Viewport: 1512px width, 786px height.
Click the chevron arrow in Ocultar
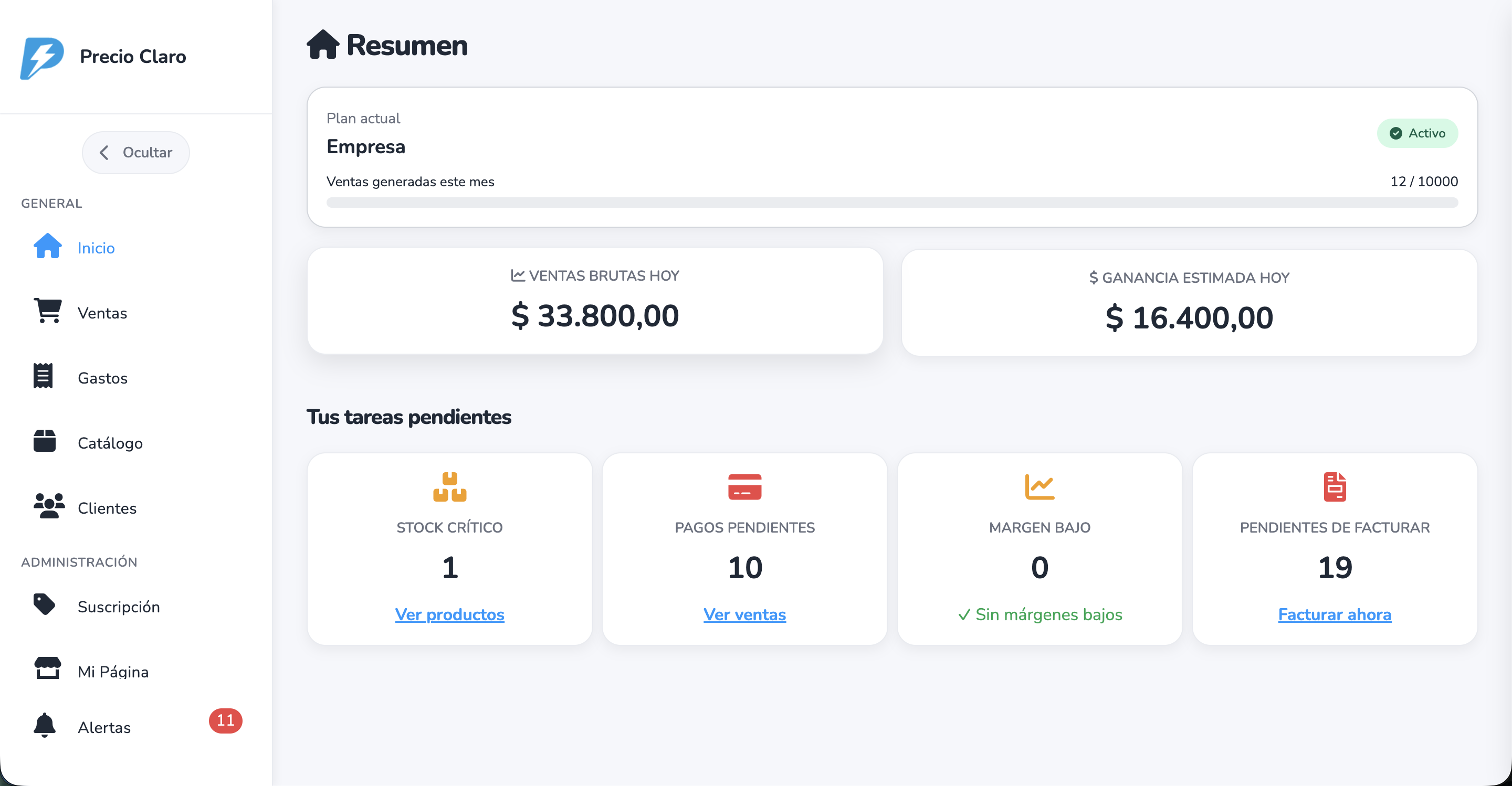pyautogui.click(x=104, y=153)
